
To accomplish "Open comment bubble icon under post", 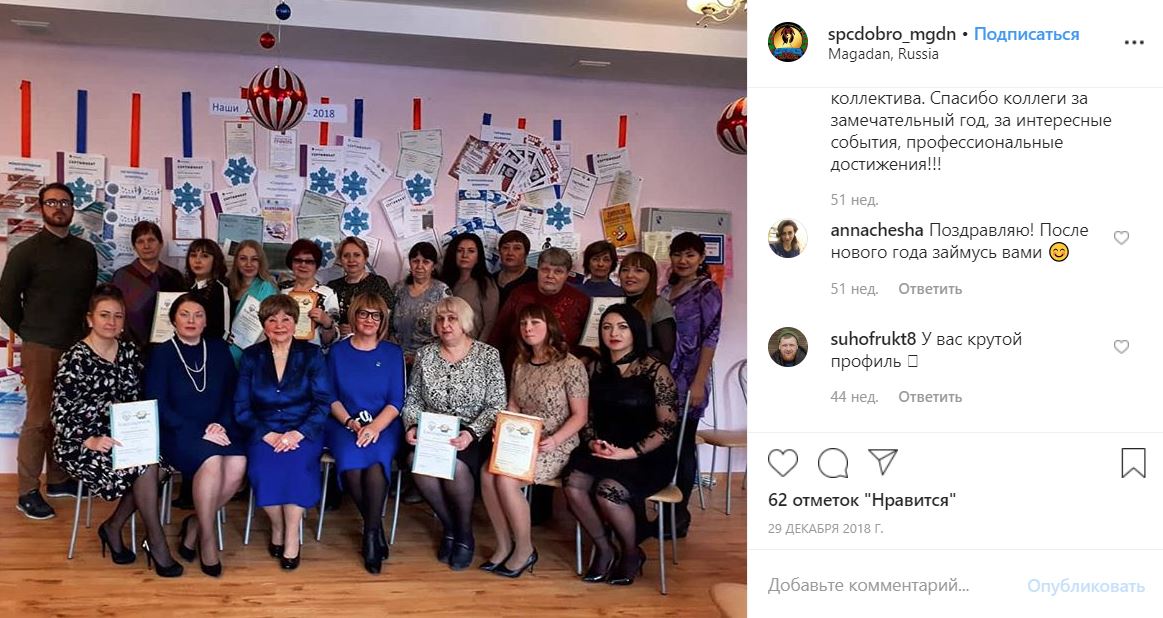I will click(x=833, y=463).
